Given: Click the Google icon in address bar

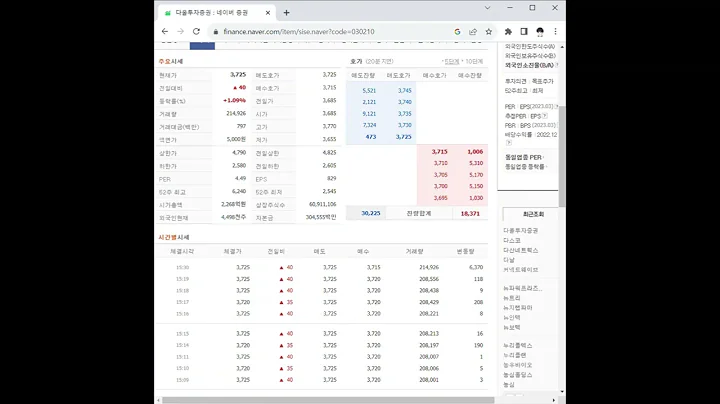Looking at the screenshot, I should (457, 32).
